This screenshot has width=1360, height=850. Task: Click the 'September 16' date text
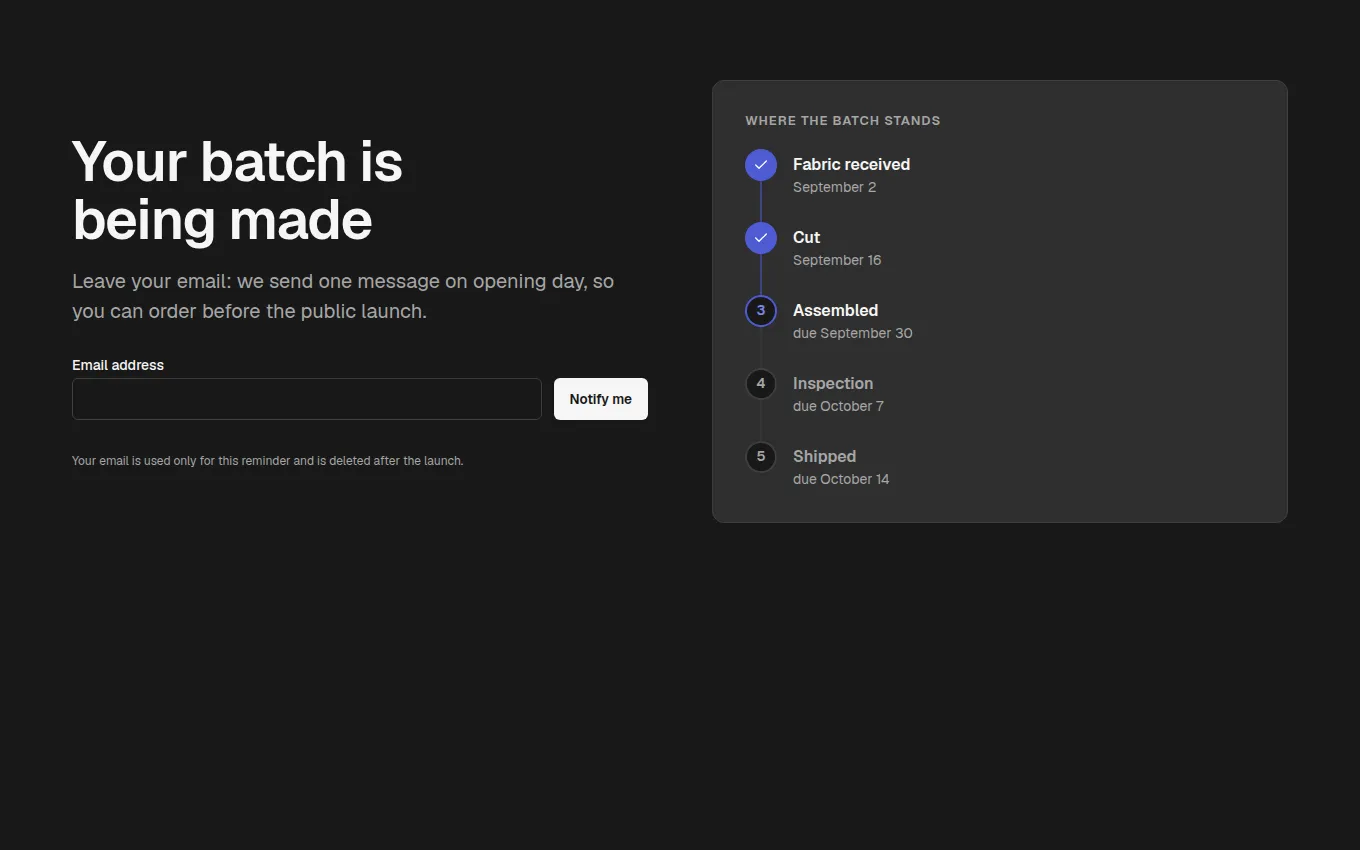pyautogui.click(x=837, y=260)
